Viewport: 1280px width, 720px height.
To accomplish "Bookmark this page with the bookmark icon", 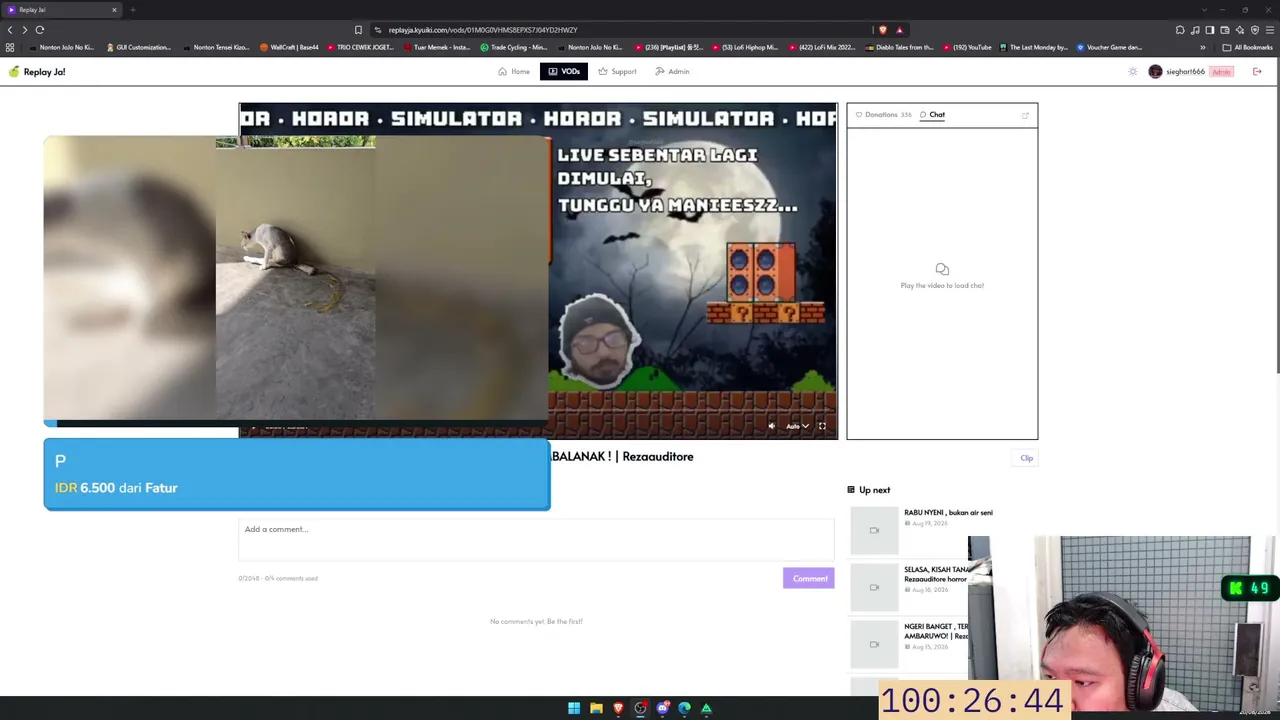I will [358, 30].
